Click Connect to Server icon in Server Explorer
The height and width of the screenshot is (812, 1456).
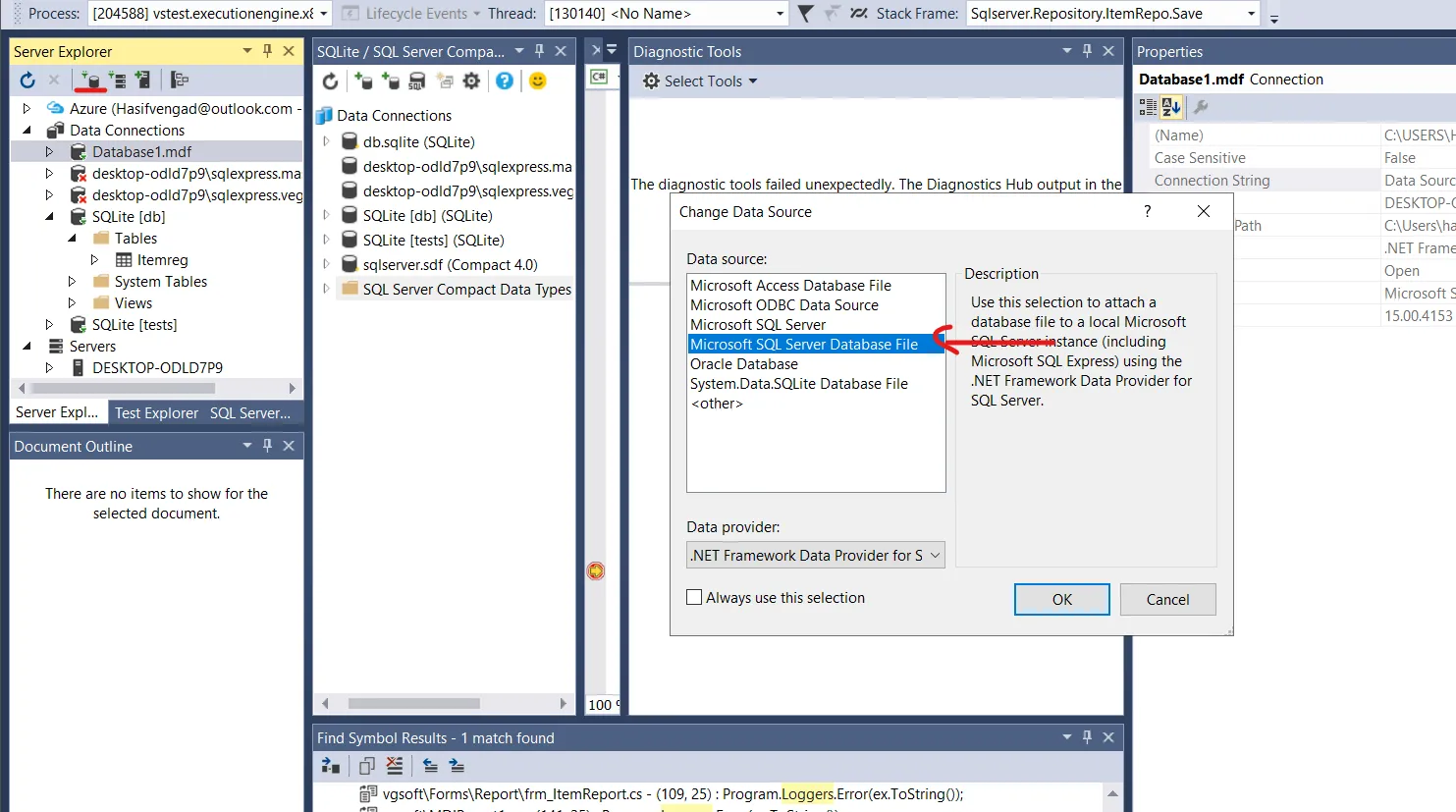coord(118,81)
